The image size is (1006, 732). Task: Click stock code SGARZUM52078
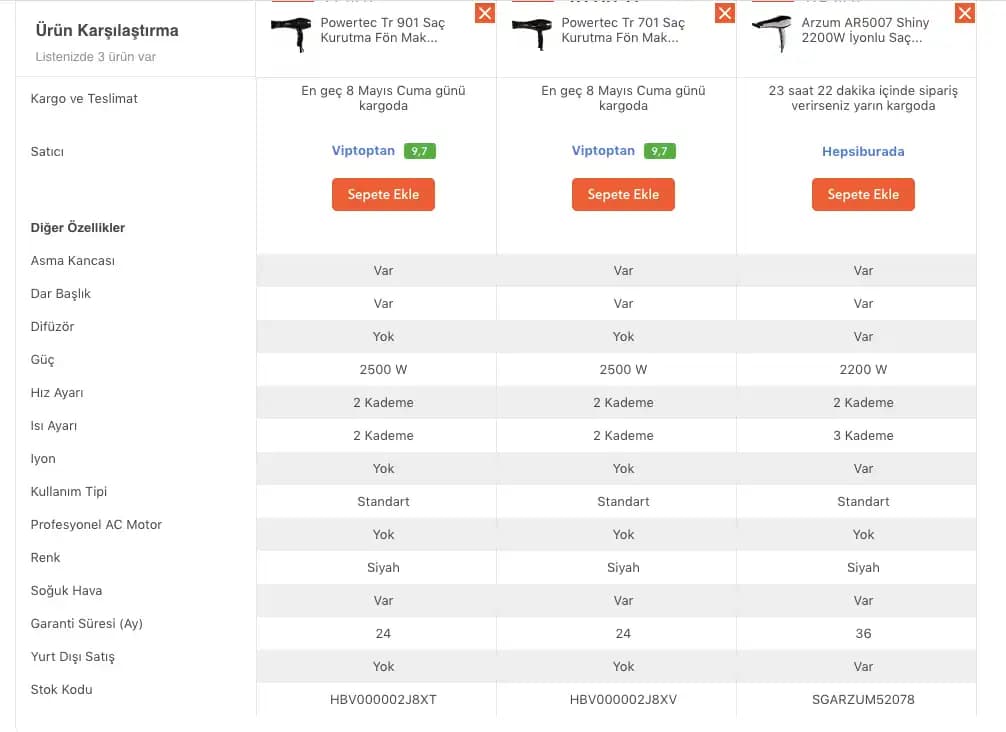(x=863, y=699)
